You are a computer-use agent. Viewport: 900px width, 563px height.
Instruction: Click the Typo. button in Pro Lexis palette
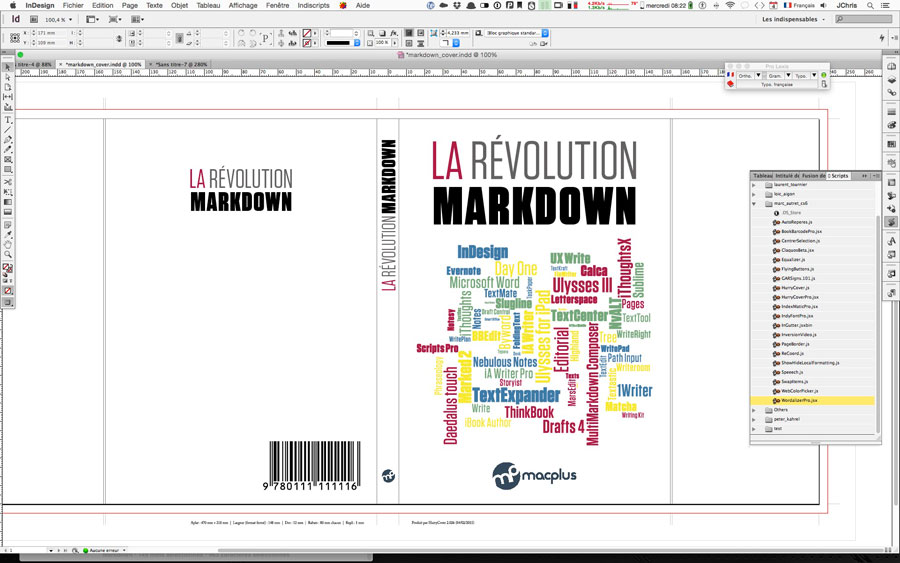[801, 76]
